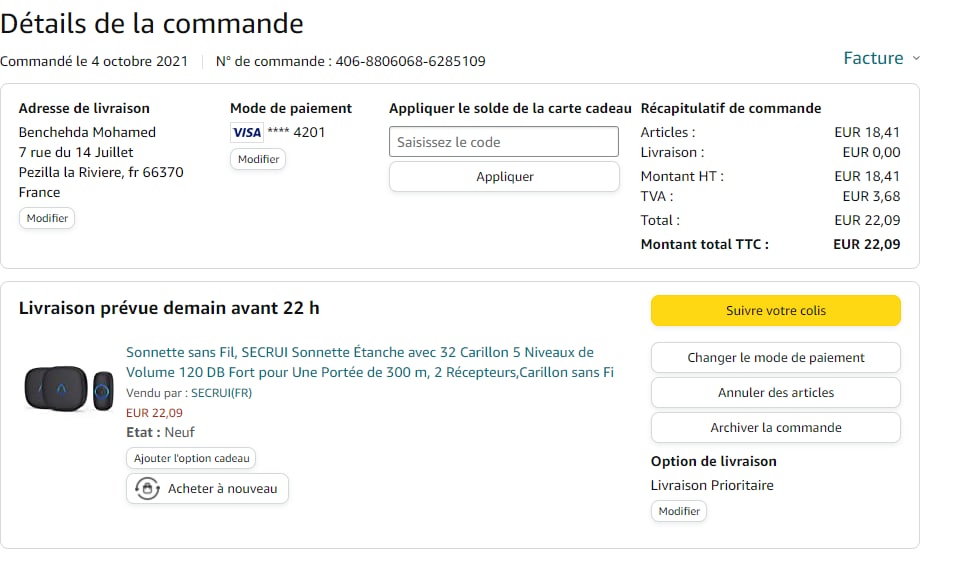Focus the gift card code input field
The height and width of the screenshot is (574, 973).
pyautogui.click(x=504, y=142)
